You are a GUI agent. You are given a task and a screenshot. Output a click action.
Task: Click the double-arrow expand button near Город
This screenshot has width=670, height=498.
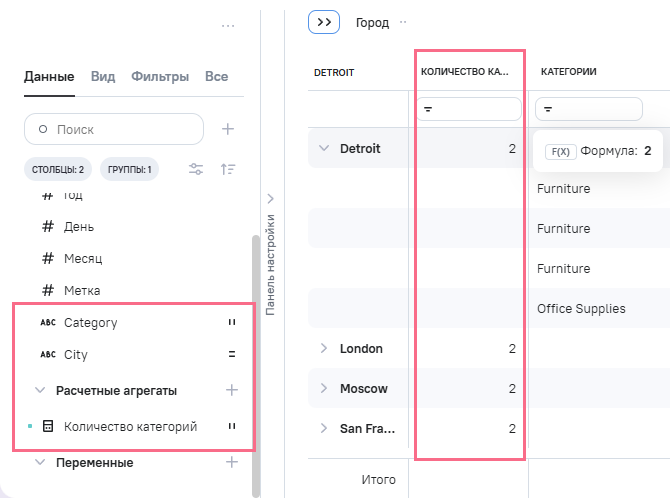coord(324,22)
